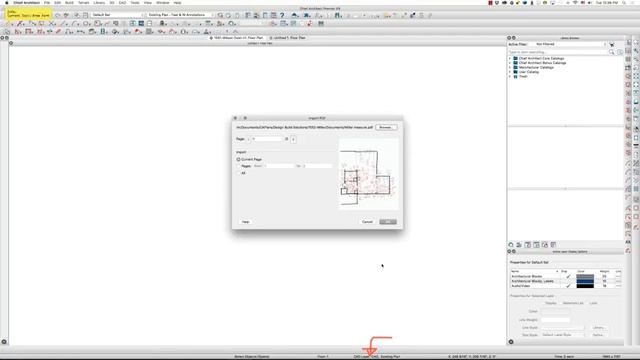Cancel the Import PDF dialog
640x360 pixels.
pos(367,222)
